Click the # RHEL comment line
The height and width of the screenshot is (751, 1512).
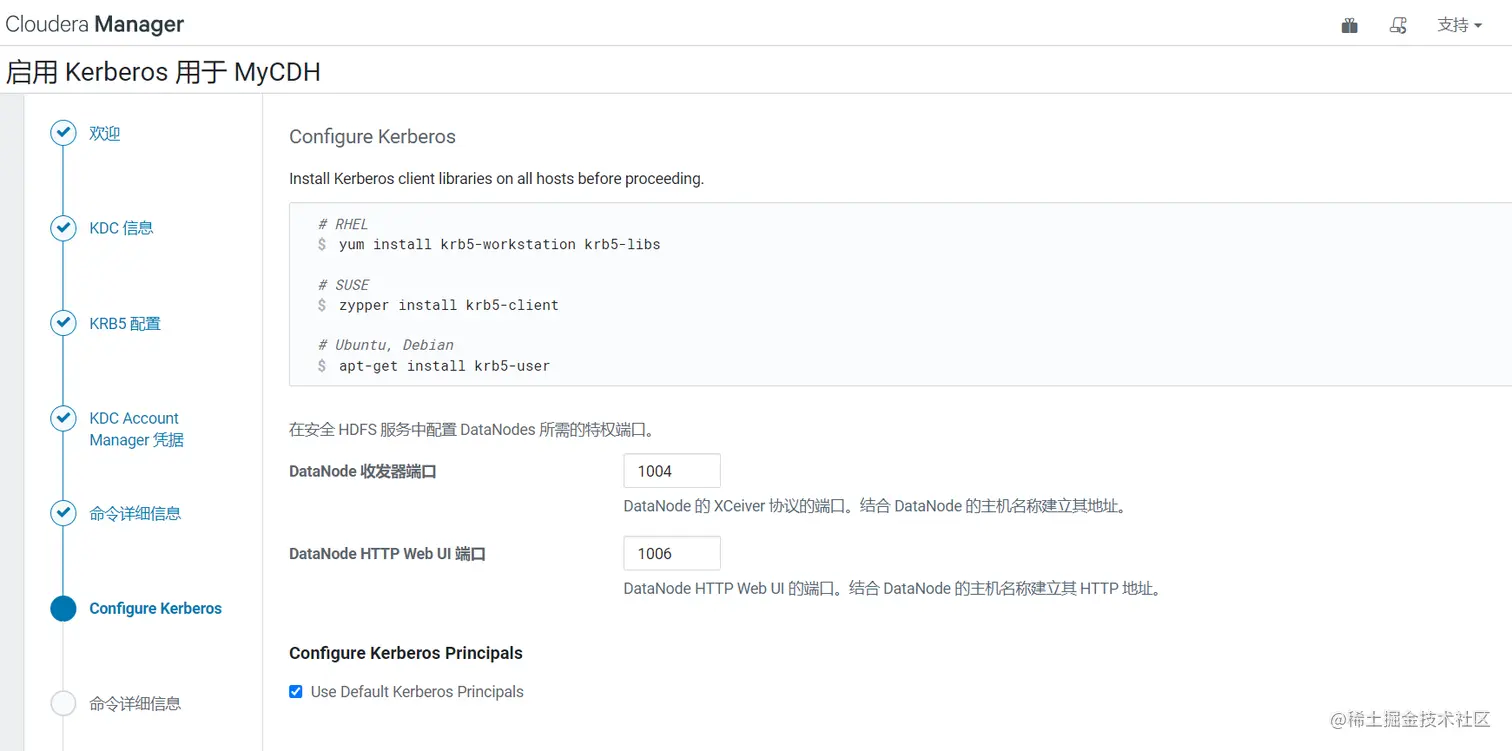343,224
